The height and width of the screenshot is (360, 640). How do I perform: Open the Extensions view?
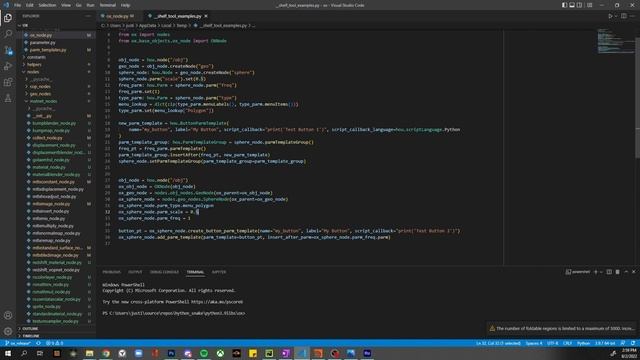pos(8,82)
